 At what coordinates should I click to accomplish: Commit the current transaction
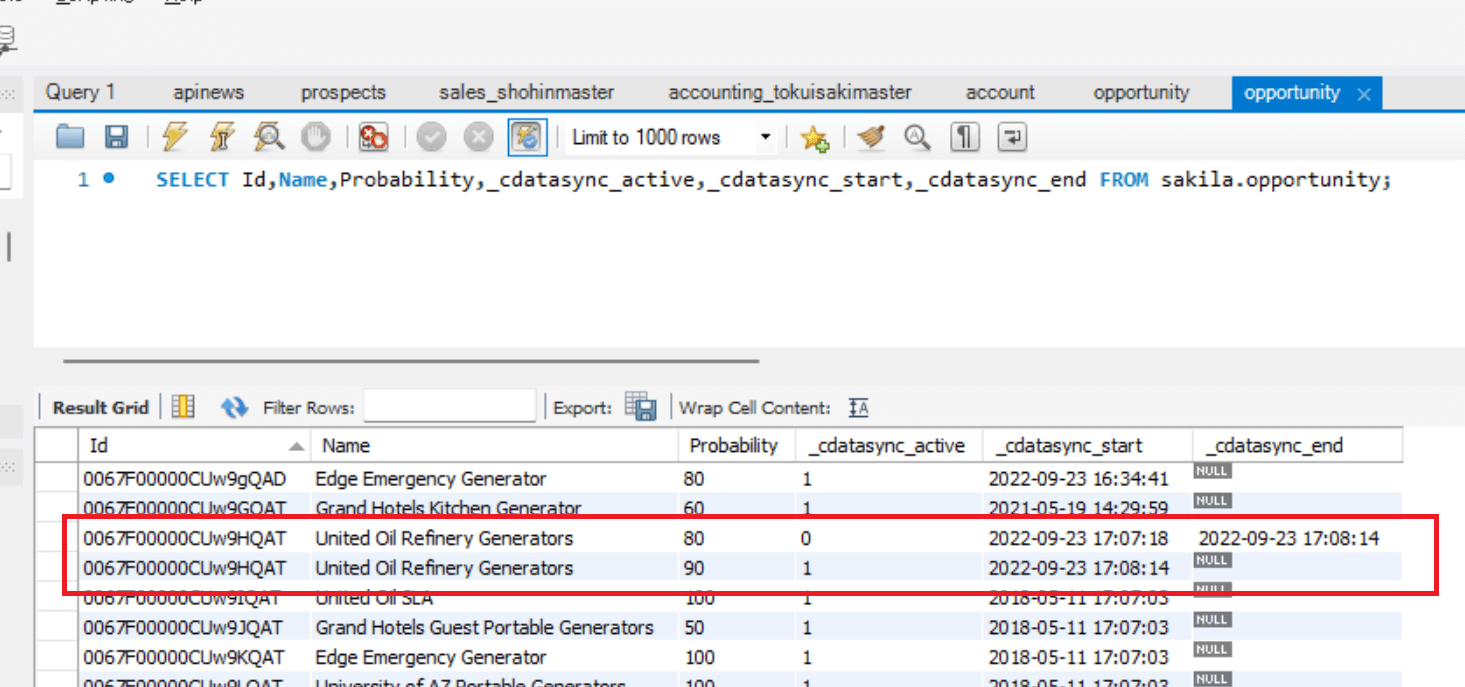431,137
